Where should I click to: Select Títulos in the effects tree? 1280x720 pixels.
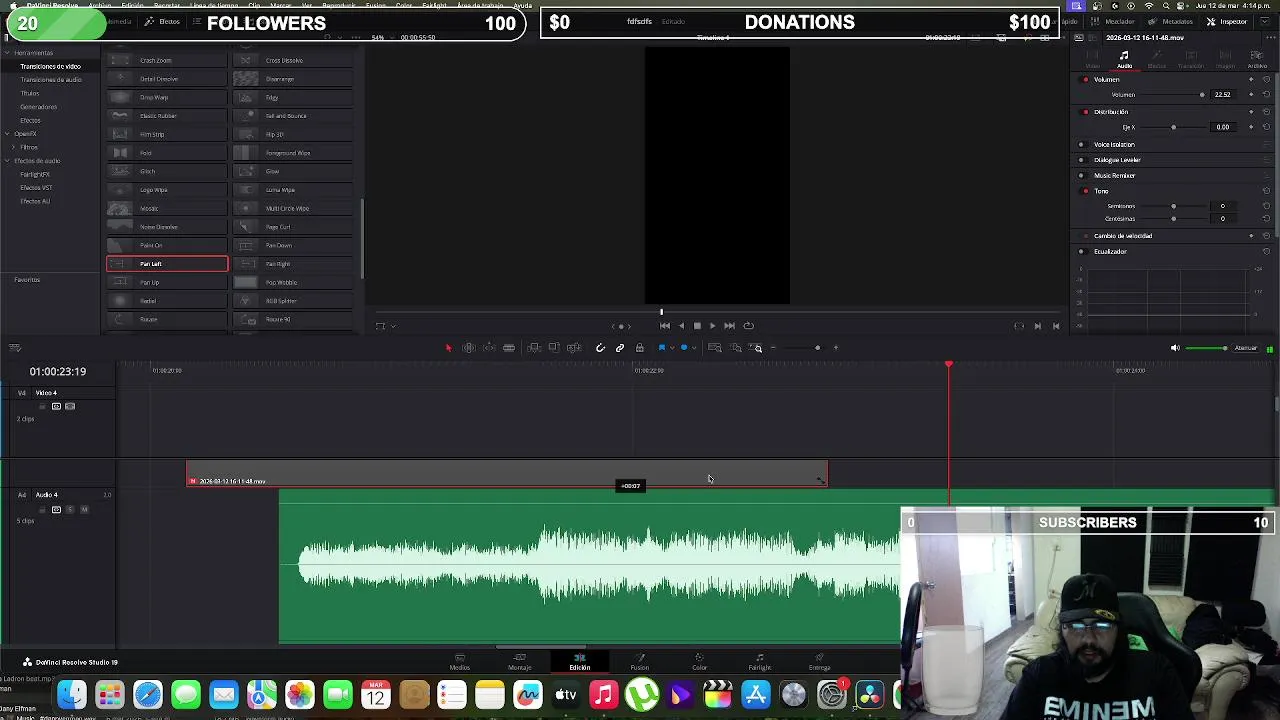coord(30,94)
